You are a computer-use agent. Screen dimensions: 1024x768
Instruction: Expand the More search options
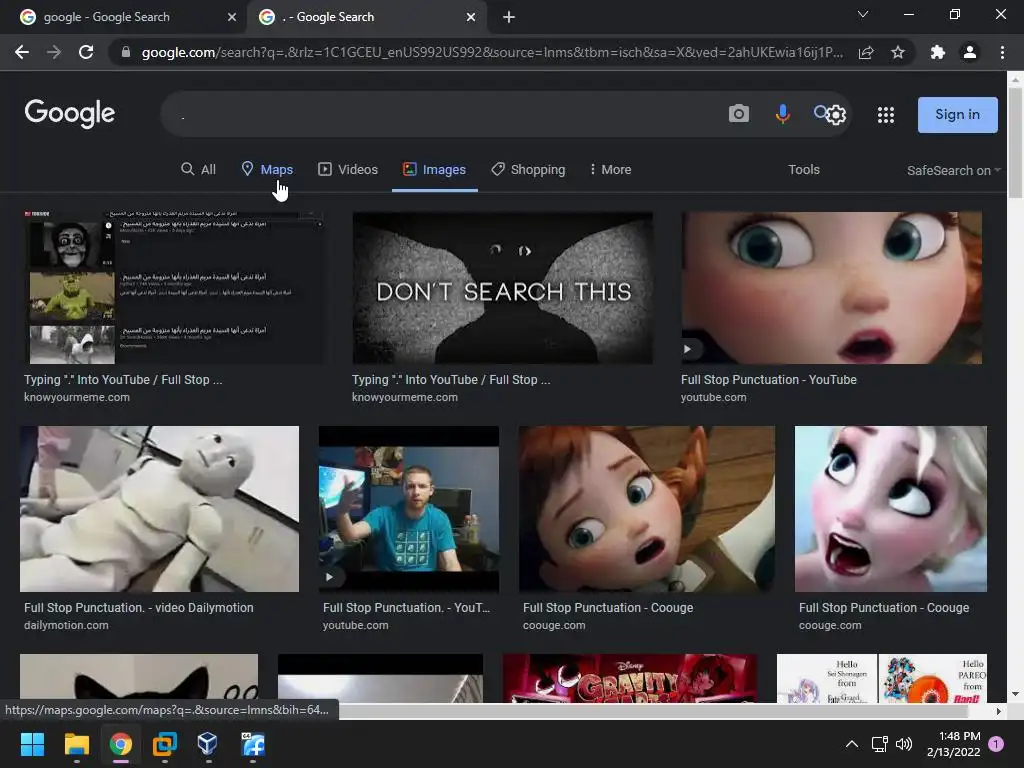point(611,170)
